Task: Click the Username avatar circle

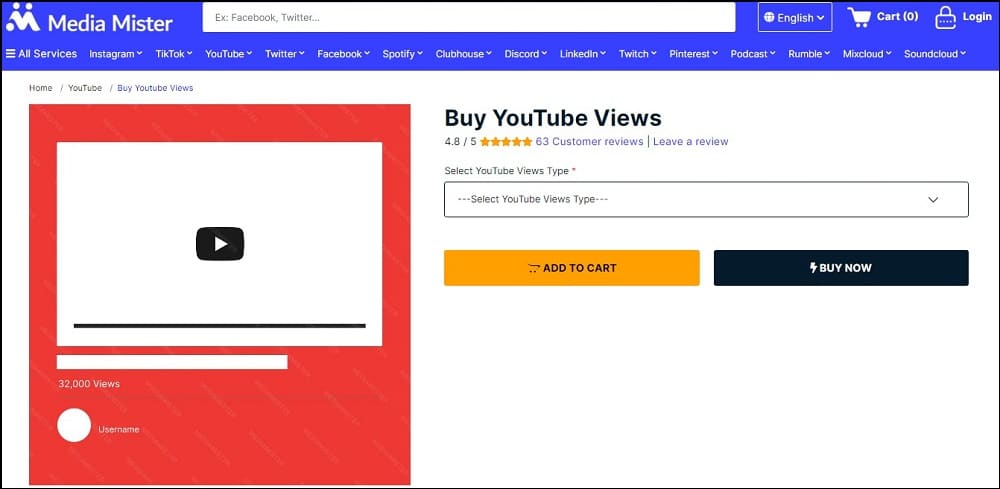Action: pos(74,425)
